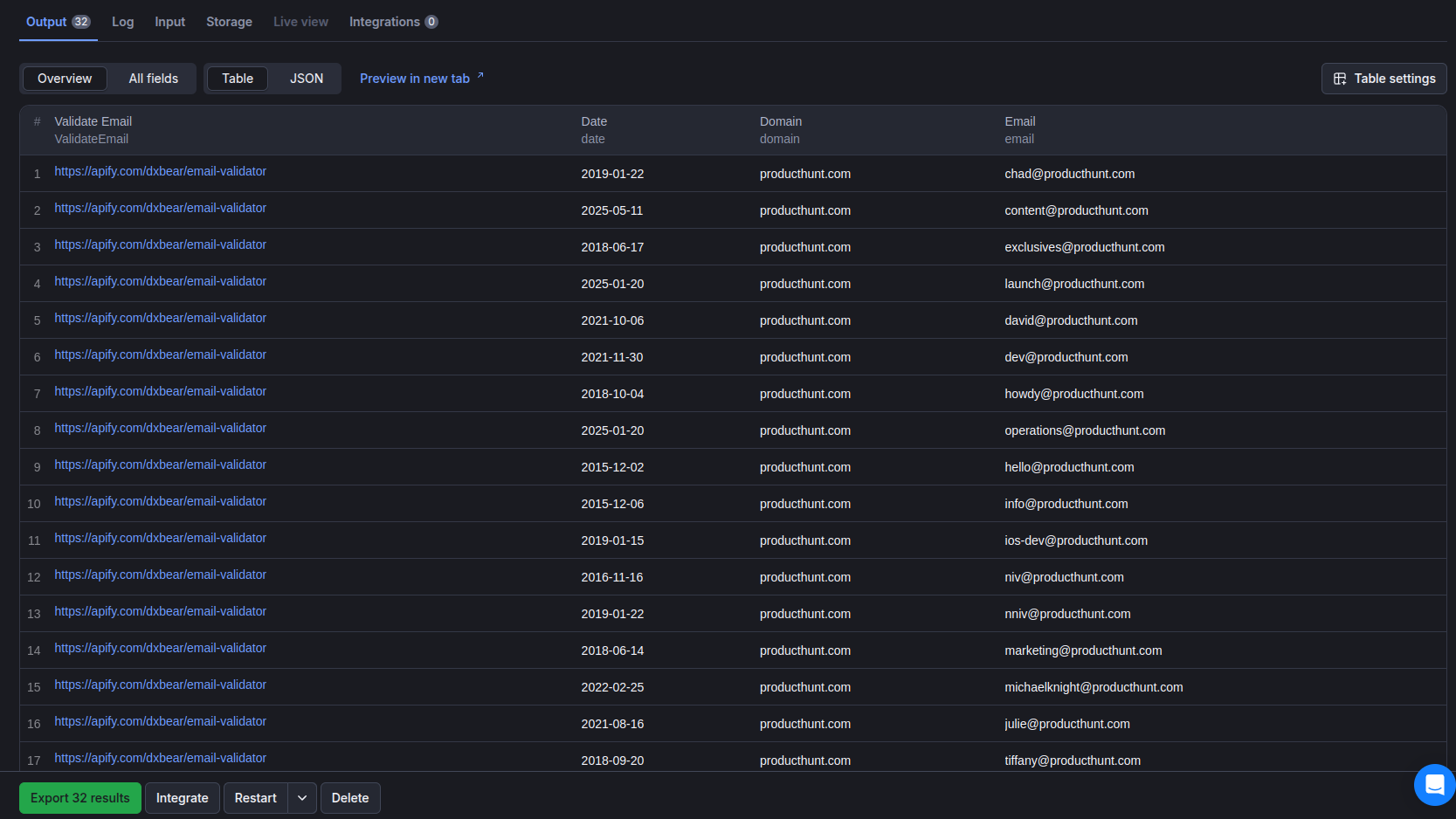Select email howdy@producthunt.com

(1074, 394)
